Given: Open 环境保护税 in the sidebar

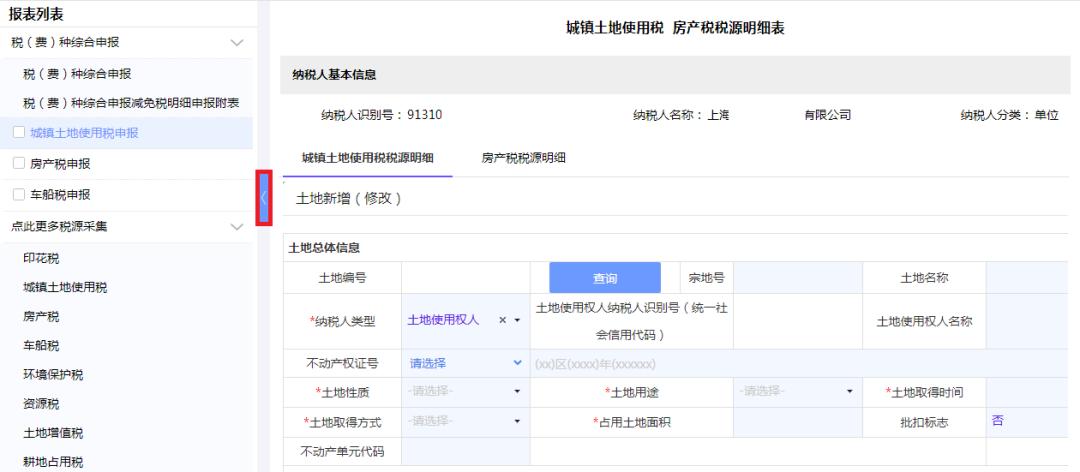Looking at the screenshot, I should (x=54, y=374).
